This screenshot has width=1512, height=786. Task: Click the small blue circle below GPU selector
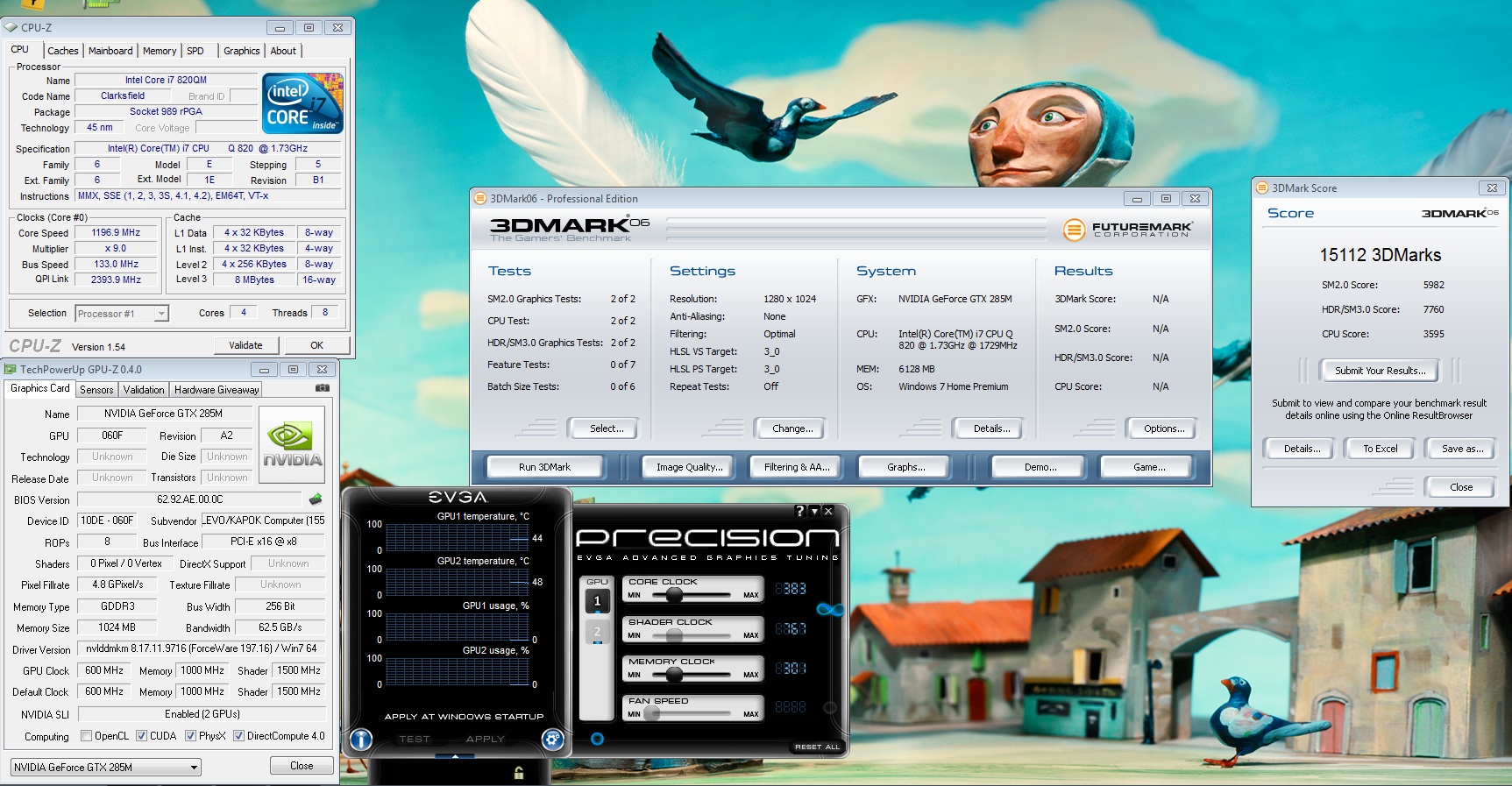[x=597, y=739]
